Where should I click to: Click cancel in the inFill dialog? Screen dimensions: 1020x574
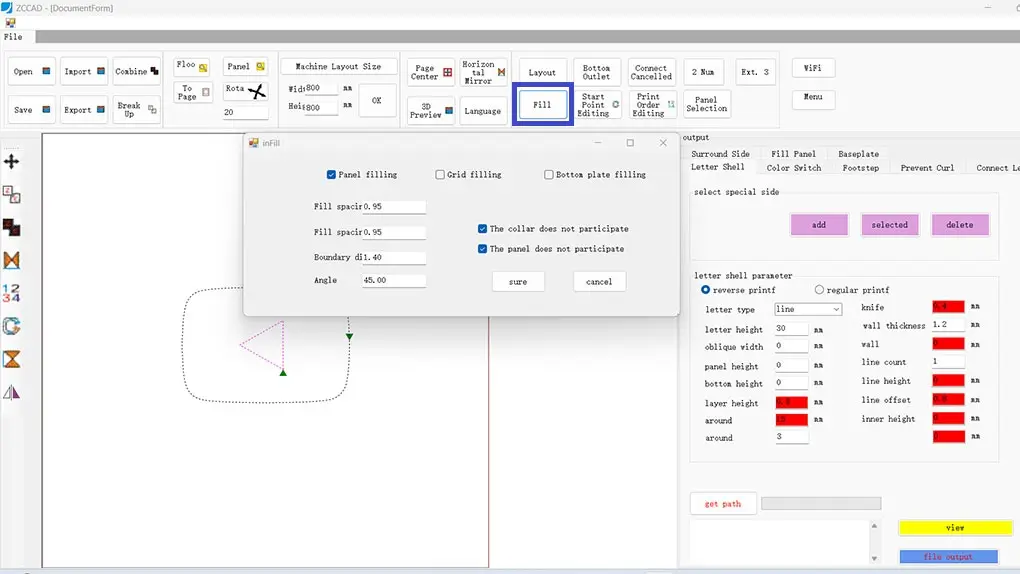click(x=599, y=282)
